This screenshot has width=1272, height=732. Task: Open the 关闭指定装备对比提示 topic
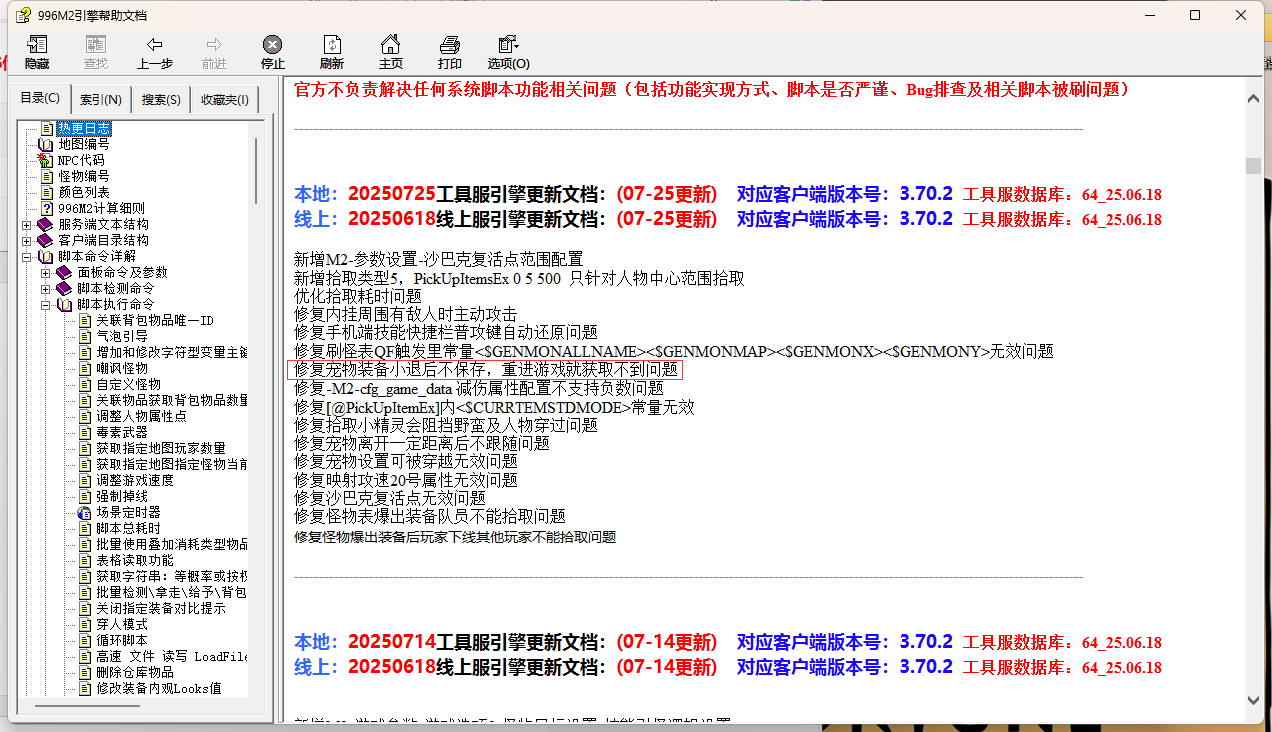(x=161, y=608)
